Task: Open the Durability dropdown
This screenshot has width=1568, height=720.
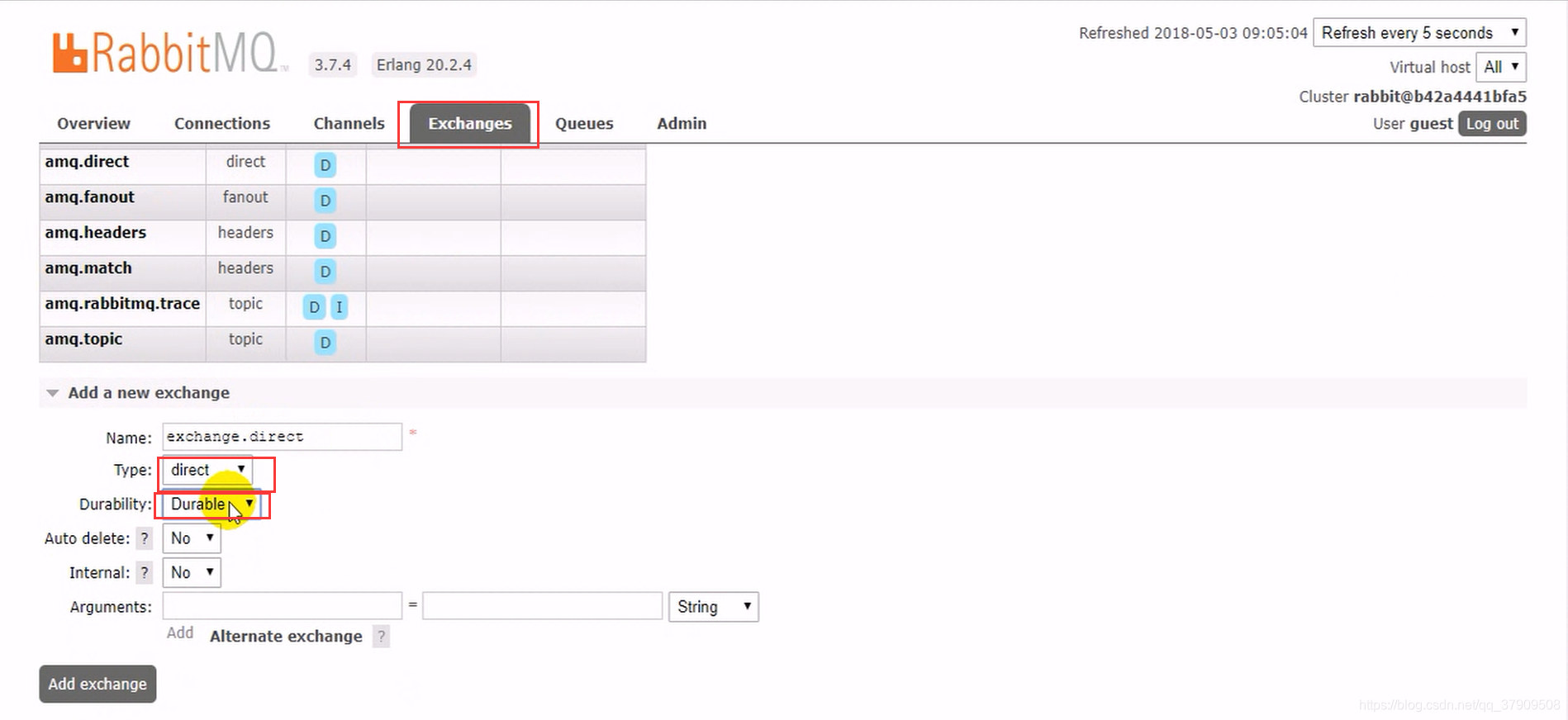Action: (x=211, y=504)
